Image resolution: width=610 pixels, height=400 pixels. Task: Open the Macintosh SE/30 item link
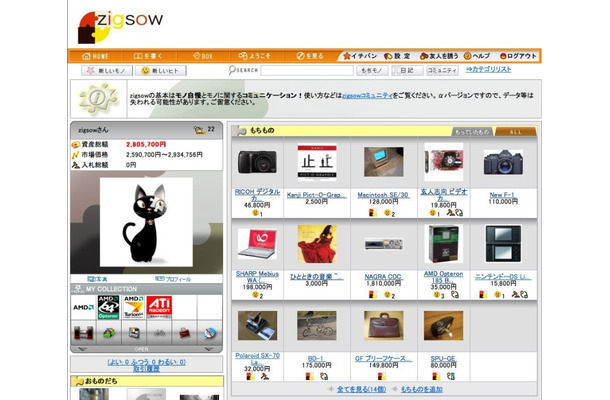383,195
